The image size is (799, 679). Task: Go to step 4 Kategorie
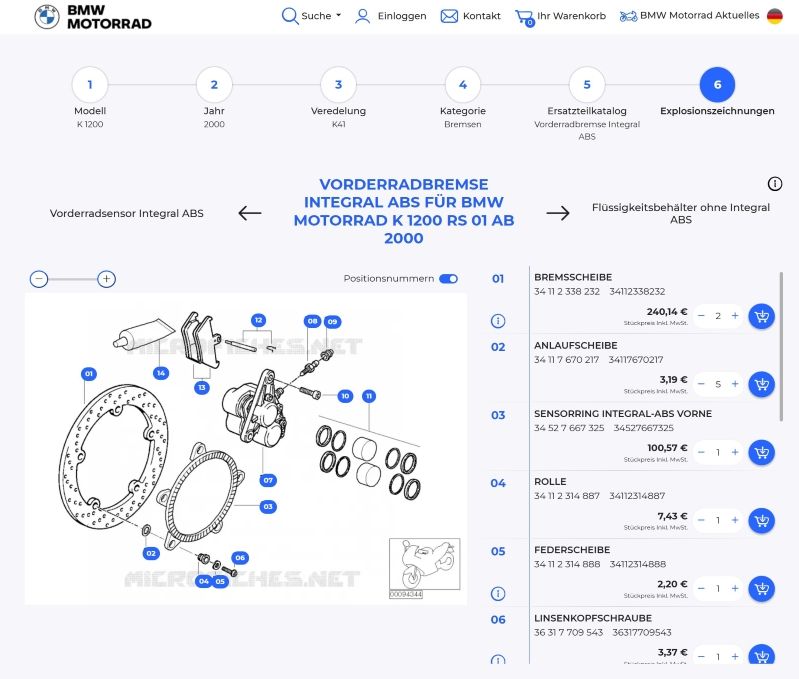click(463, 85)
